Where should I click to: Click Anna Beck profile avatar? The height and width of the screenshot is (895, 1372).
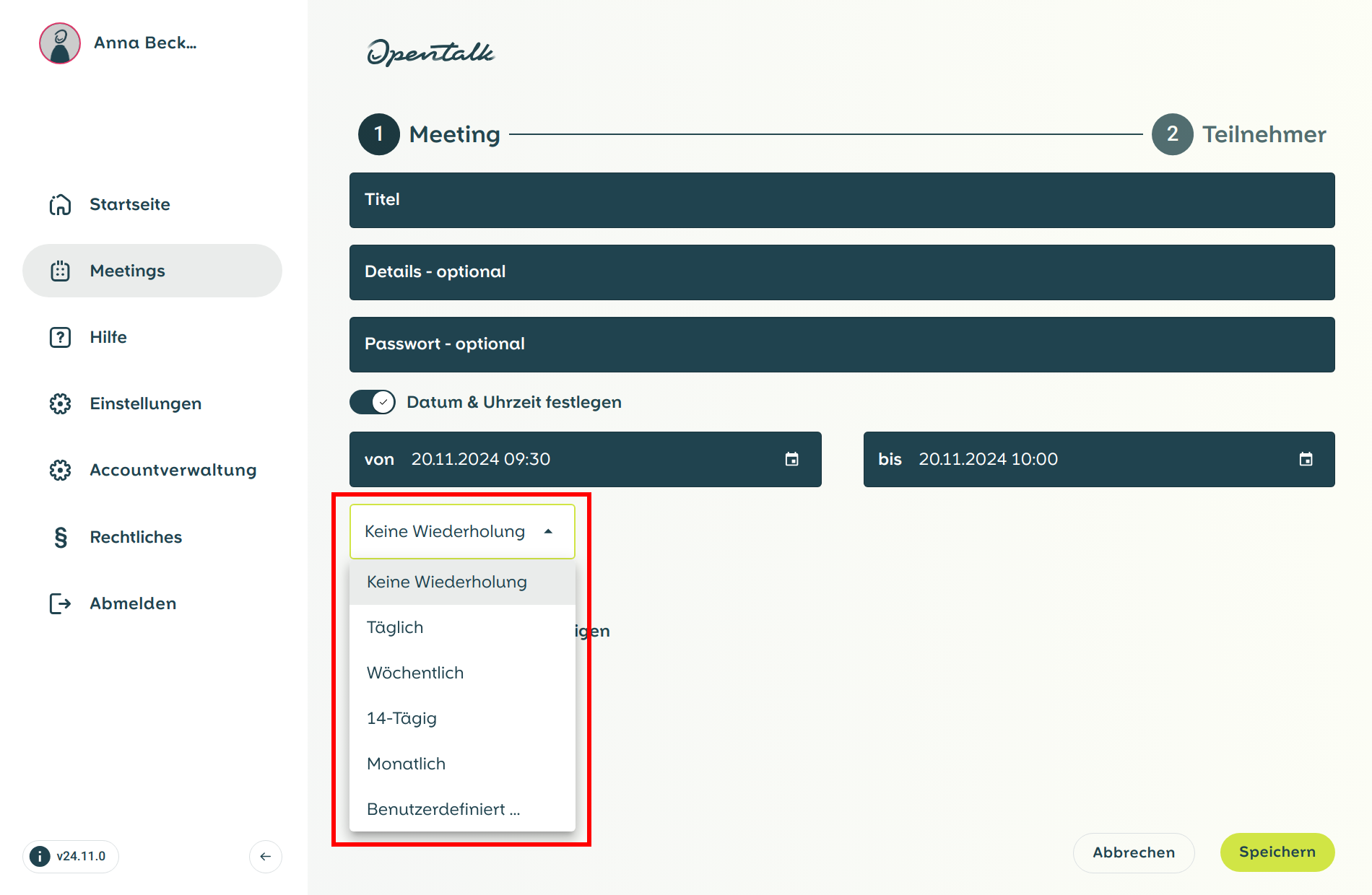coord(60,43)
